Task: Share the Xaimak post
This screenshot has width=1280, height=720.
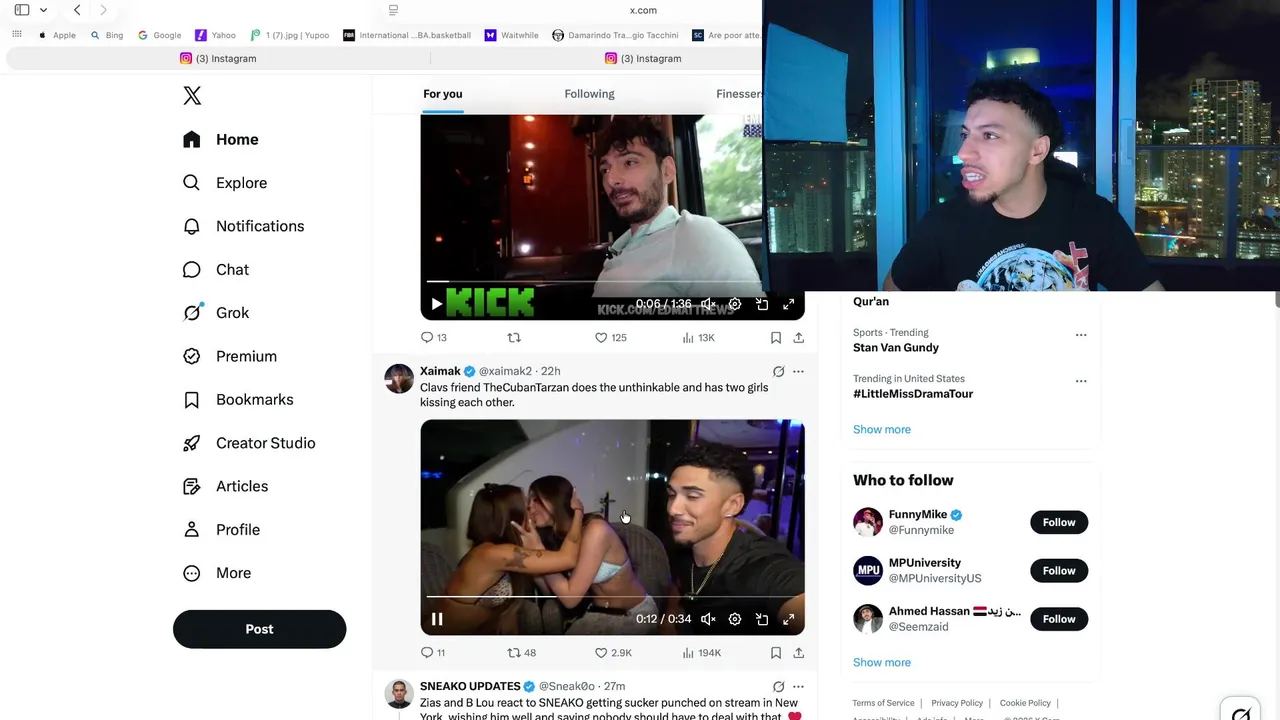Action: pyautogui.click(x=798, y=653)
